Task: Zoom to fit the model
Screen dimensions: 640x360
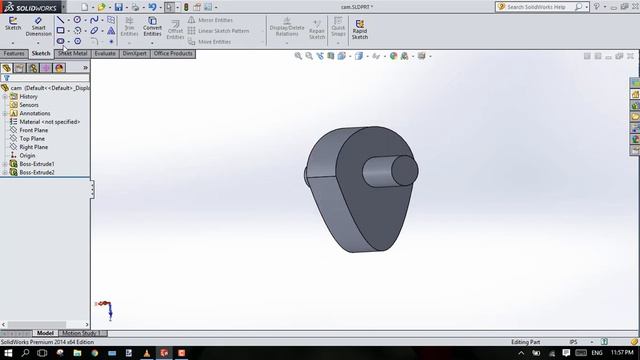Action: tap(298, 56)
